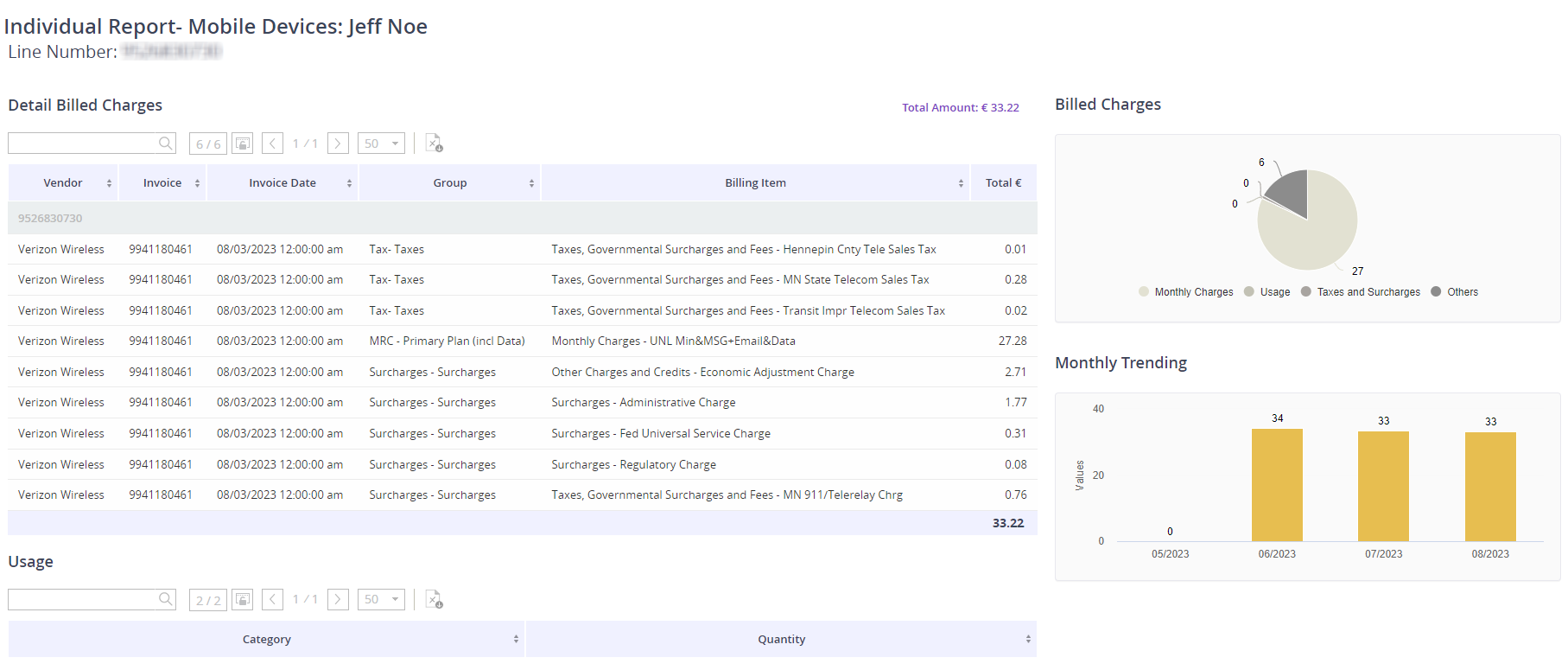Viewport: 1568px width, 670px height.
Task: Click the Total € column header
Action: pyautogui.click(x=1004, y=183)
